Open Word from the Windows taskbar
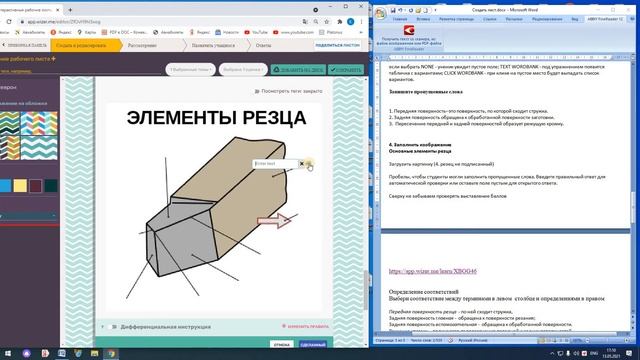The image size is (640, 360). [62, 353]
